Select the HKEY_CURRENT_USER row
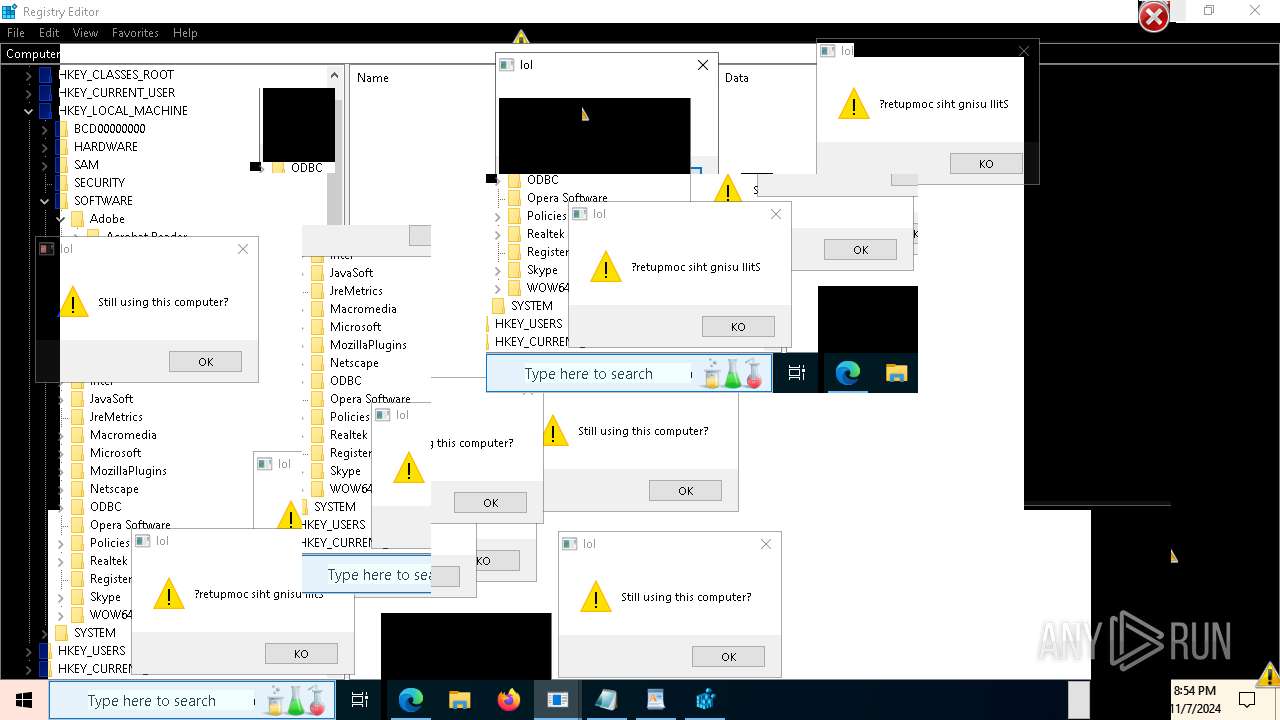 tap(116, 93)
